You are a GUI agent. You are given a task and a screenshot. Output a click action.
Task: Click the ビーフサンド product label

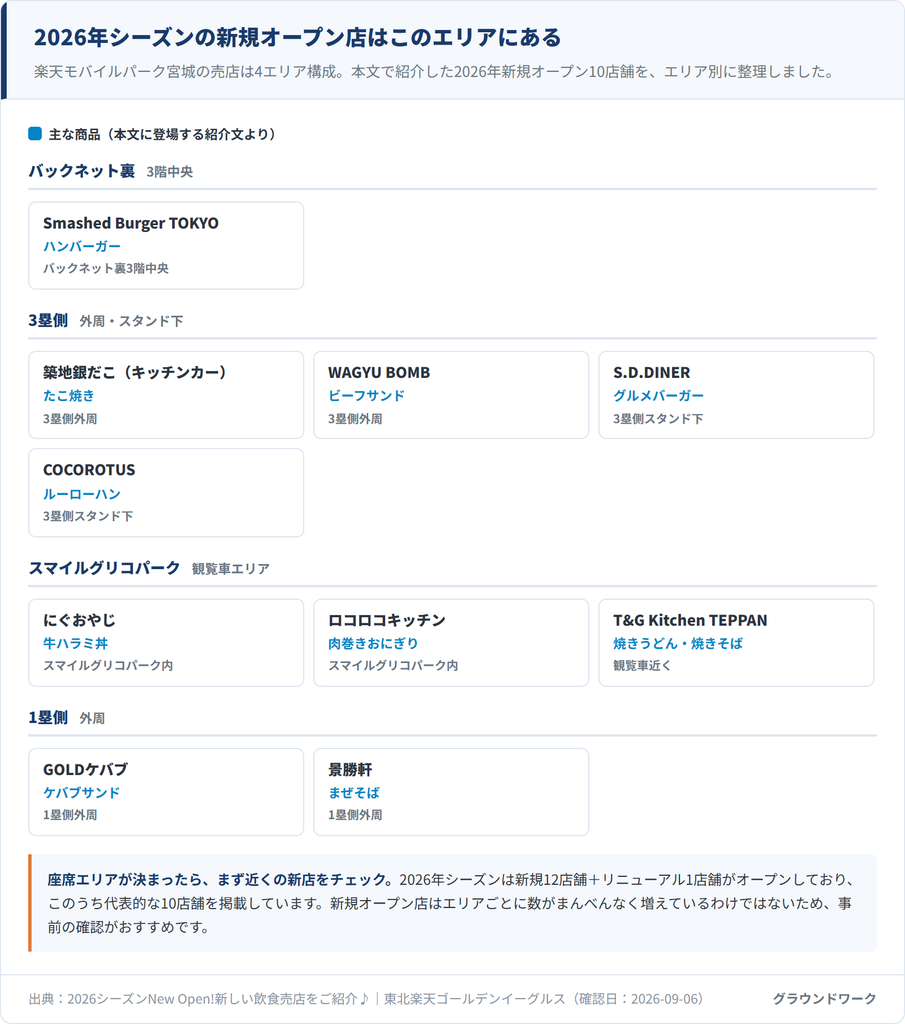tap(366, 396)
